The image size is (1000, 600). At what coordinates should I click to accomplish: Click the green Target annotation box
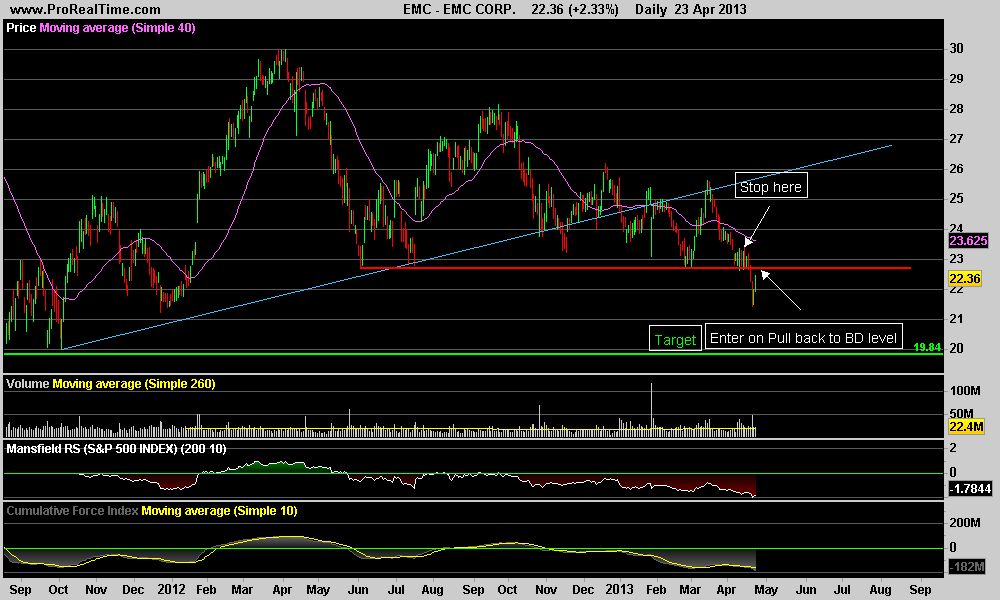click(x=675, y=339)
